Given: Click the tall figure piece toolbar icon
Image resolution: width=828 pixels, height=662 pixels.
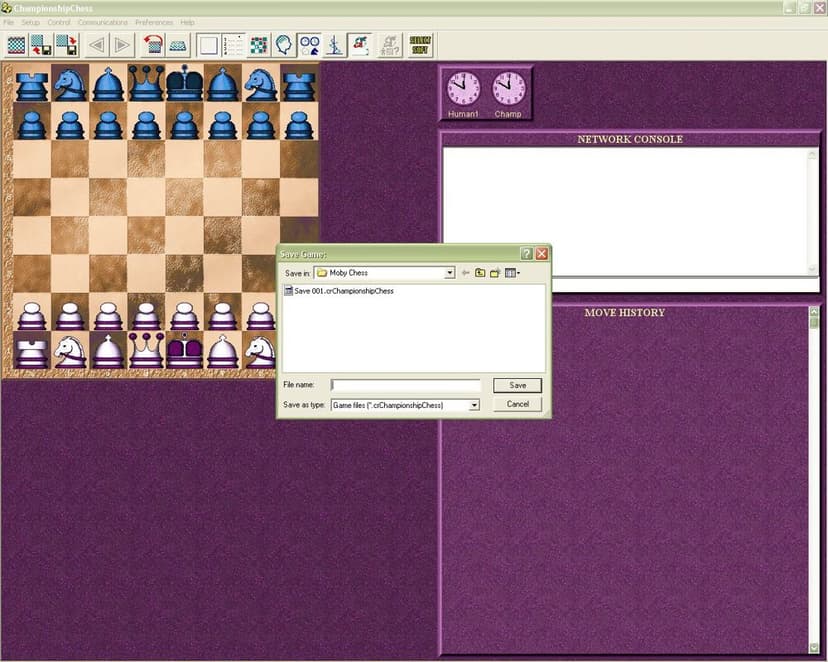Looking at the screenshot, I should coord(334,45).
